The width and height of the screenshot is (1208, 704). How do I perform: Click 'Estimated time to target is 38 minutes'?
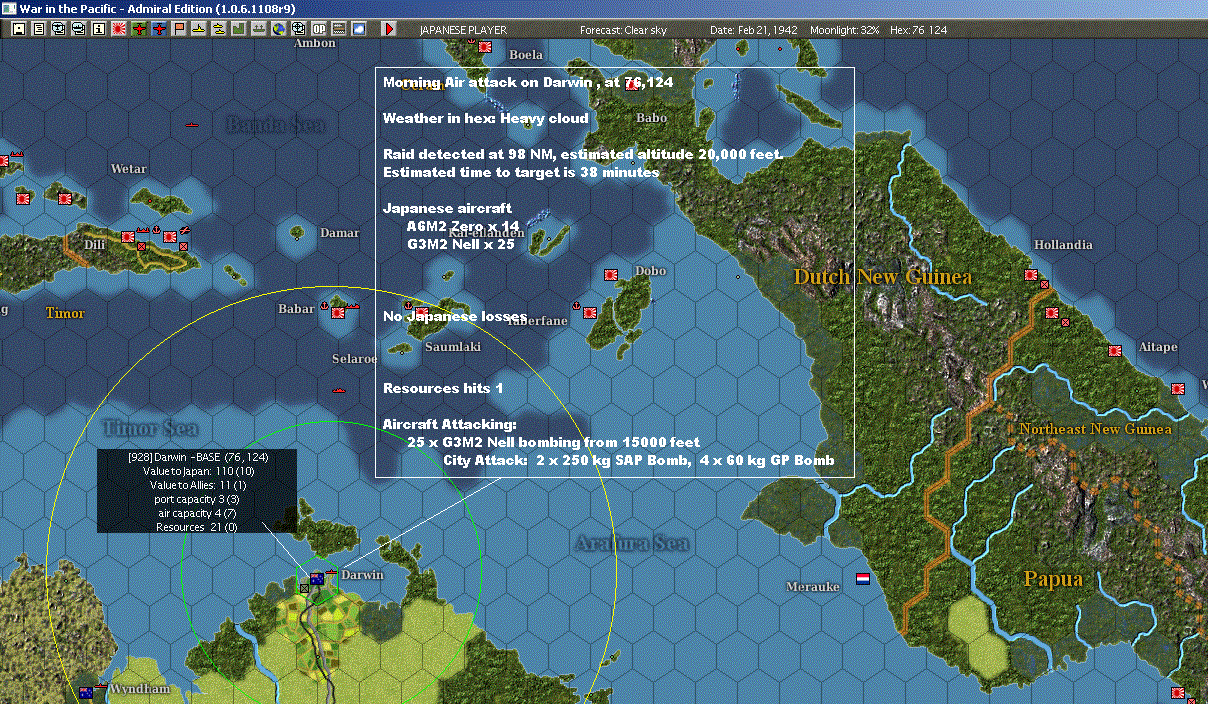(521, 173)
